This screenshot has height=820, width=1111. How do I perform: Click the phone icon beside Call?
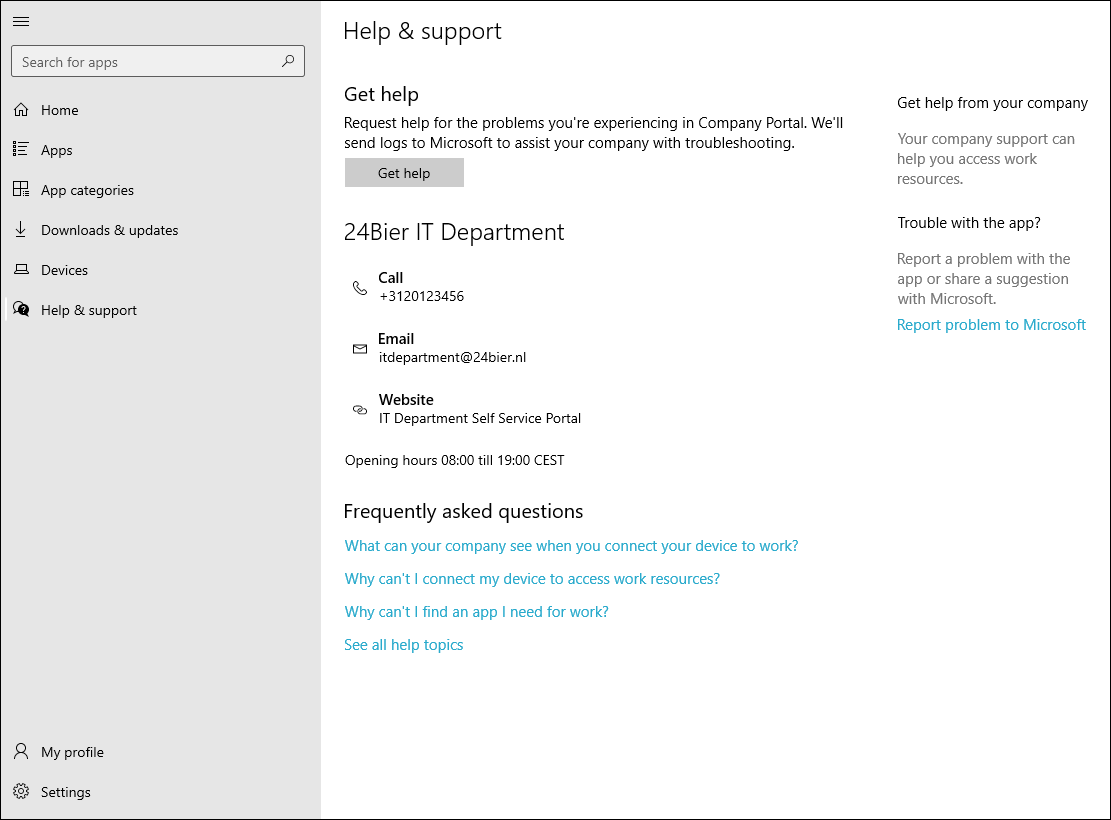click(360, 288)
